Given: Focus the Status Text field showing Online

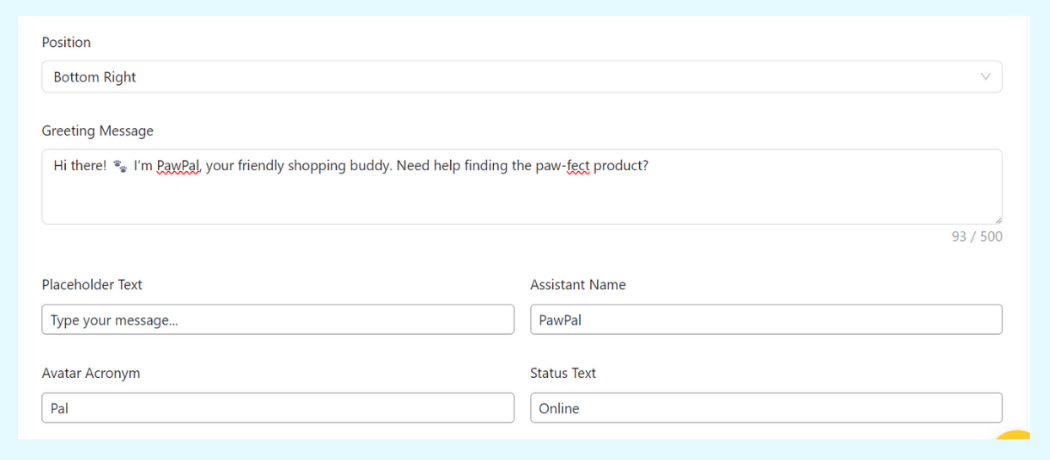Looking at the screenshot, I should pyautogui.click(x=765, y=408).
